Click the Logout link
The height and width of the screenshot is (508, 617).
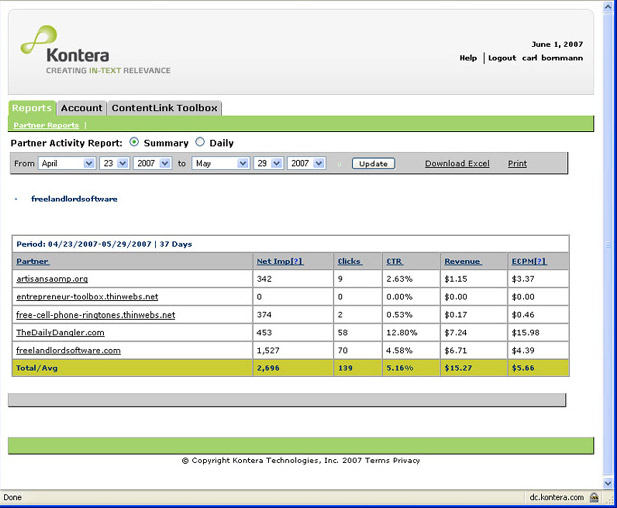(502, 58)
